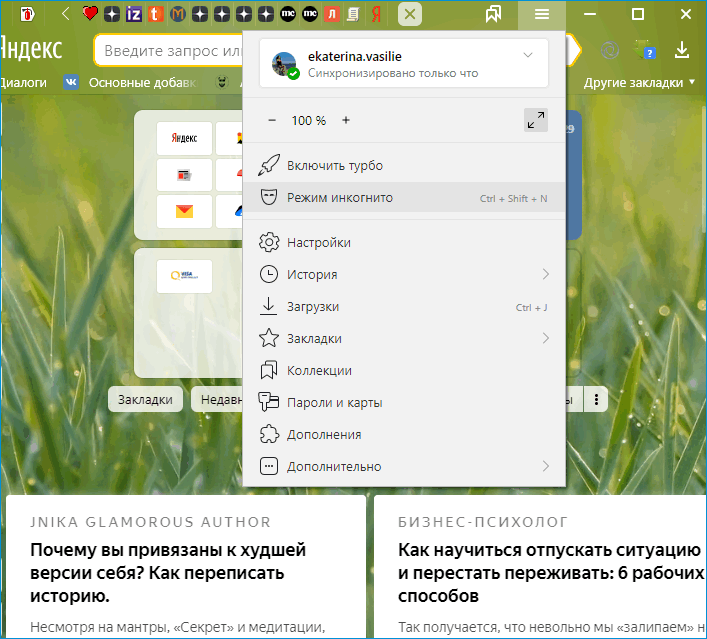The width and height of the screenshot is (707, 639).
Task: Open the vertical three-dots tableau options
Action: tap(596, 400)
